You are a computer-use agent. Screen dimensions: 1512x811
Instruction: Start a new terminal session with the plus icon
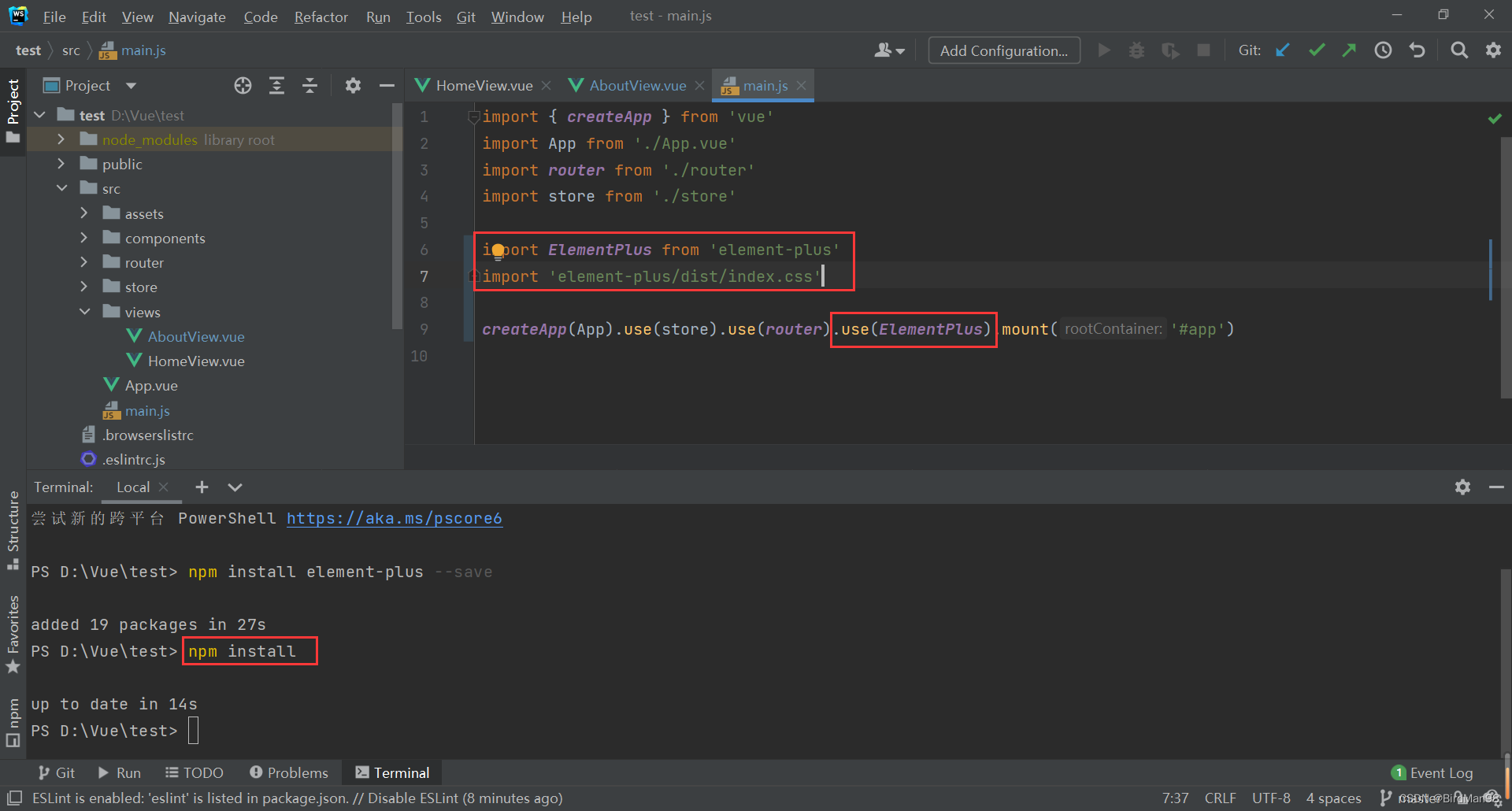[x=202, y=487]
